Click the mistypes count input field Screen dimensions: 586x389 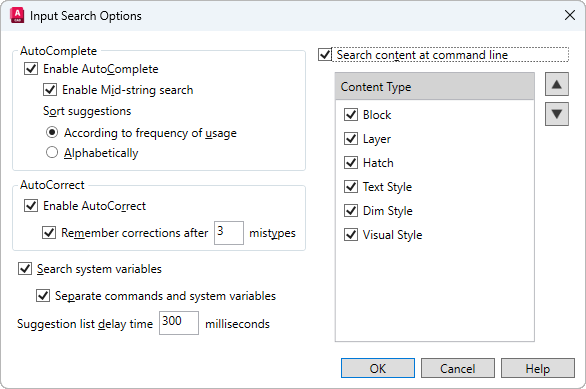(x=229, y=233)
